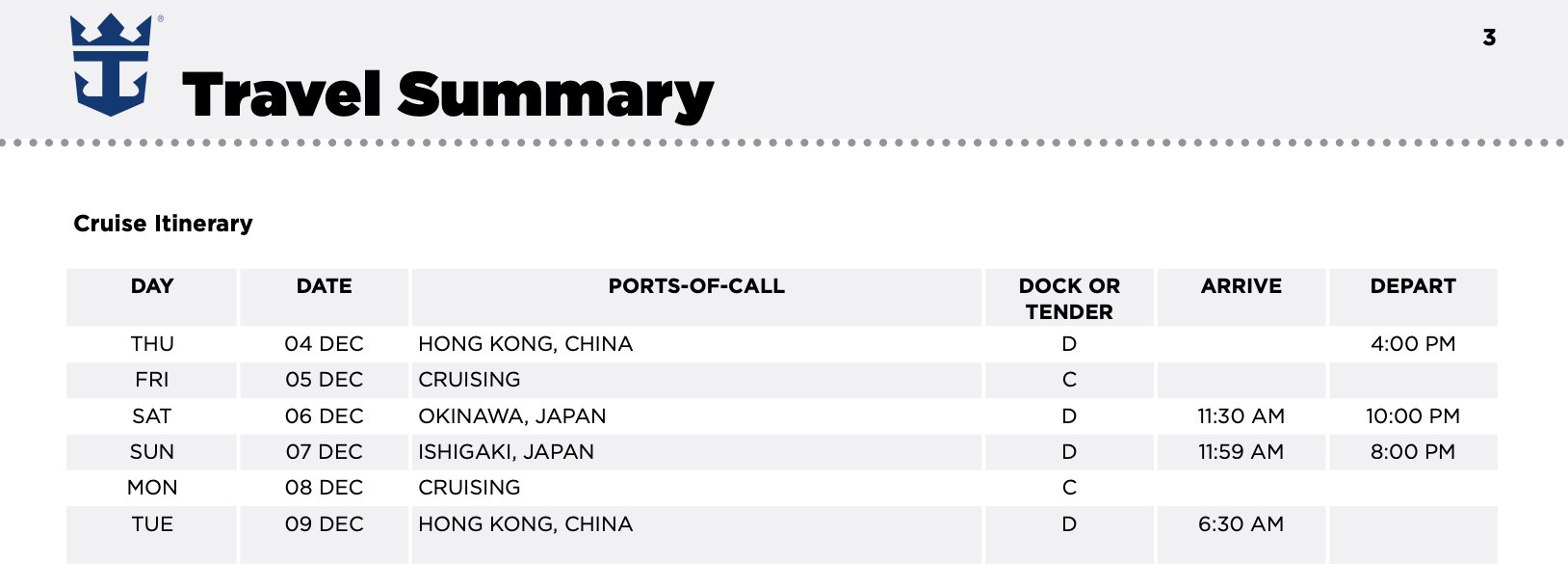The height and width of the screenshot is (588, 1568).
Task: Click the TUE day cell
Action: (152, 524)
